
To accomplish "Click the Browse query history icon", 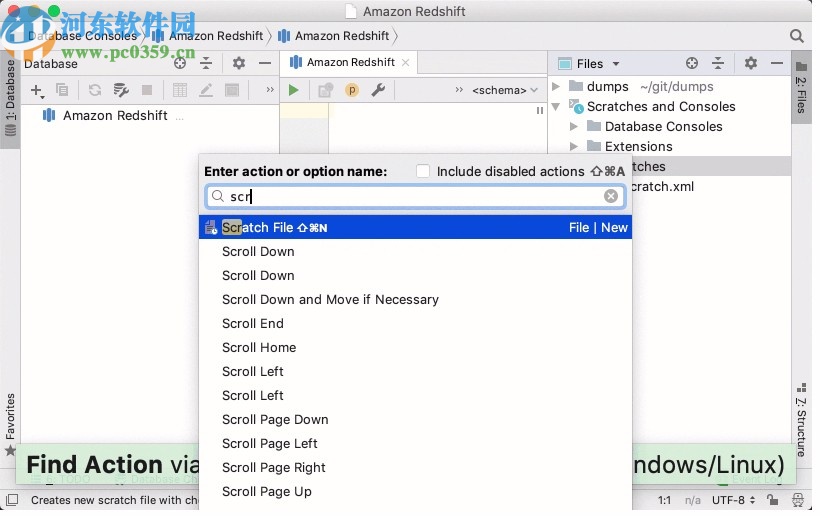I will (325, 90).
